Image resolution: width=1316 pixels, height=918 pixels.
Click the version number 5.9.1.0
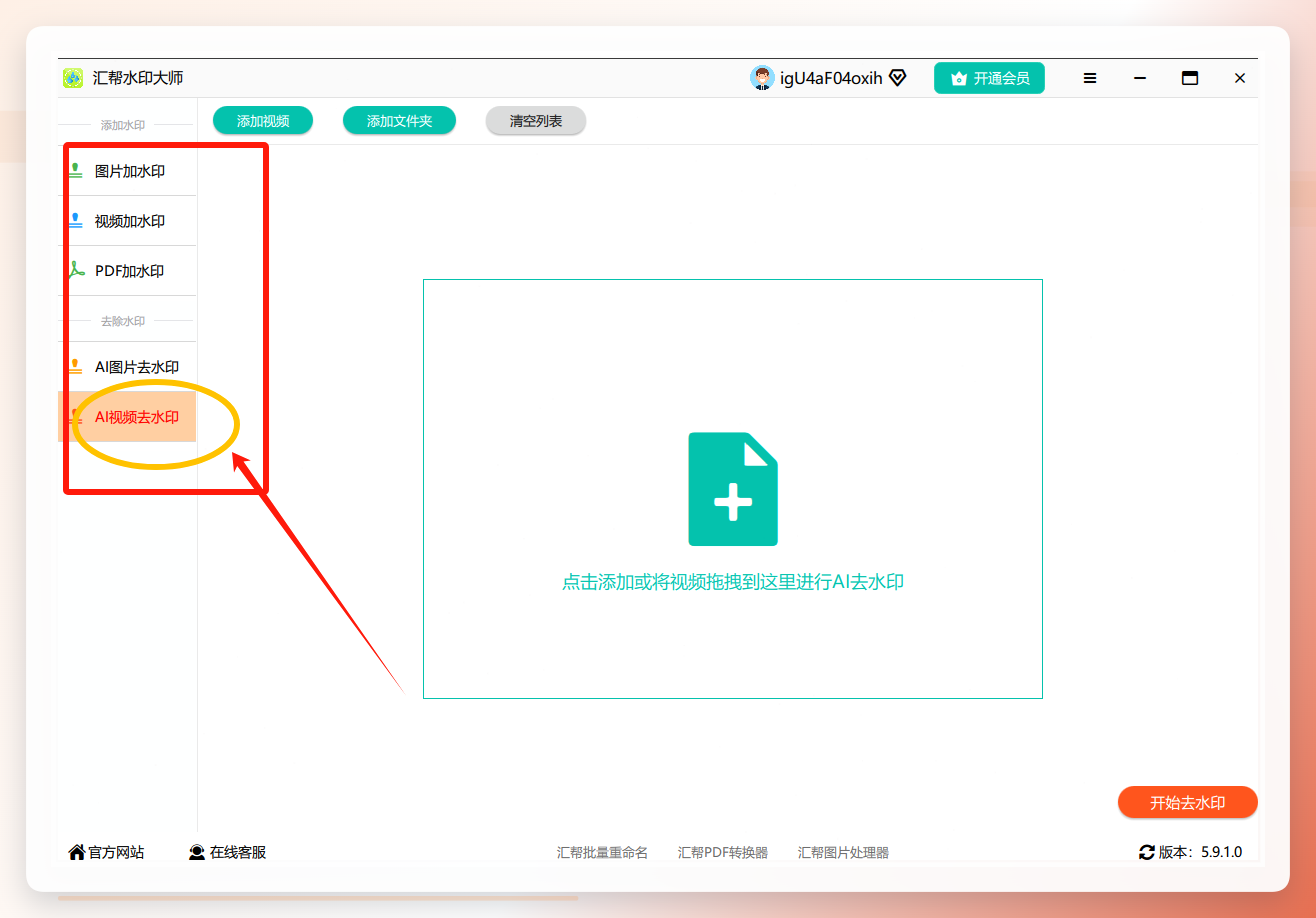(x=1221, y=852)
